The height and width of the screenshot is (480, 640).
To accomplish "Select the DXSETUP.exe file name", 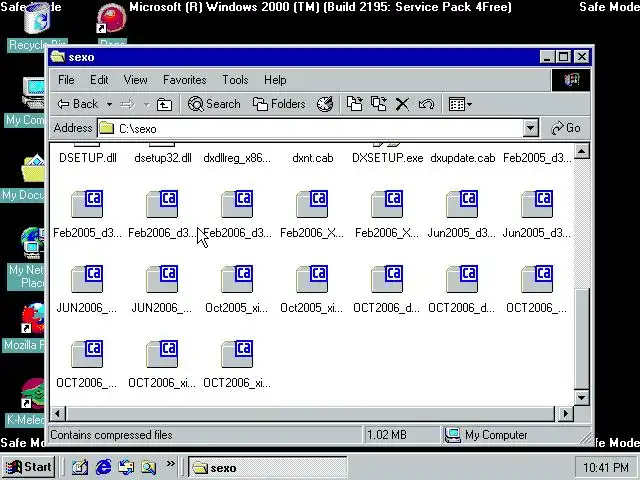I will [x=387, y=158].
